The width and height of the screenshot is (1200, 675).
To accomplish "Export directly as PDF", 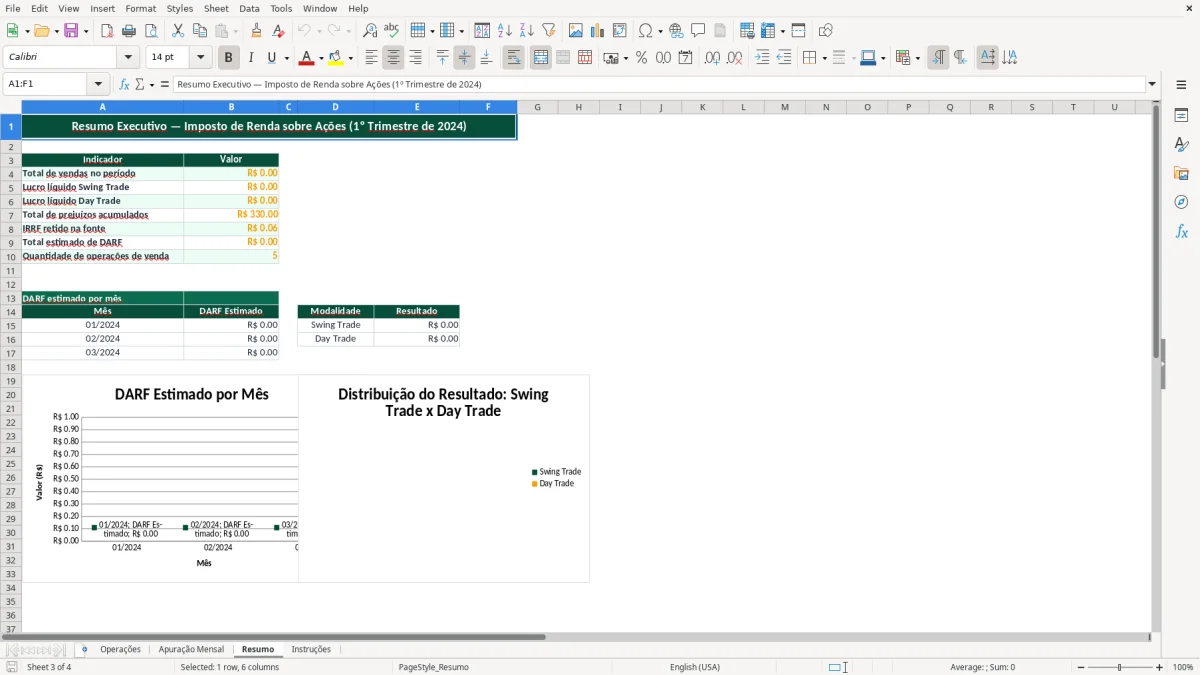I will [x=107, y=31].
